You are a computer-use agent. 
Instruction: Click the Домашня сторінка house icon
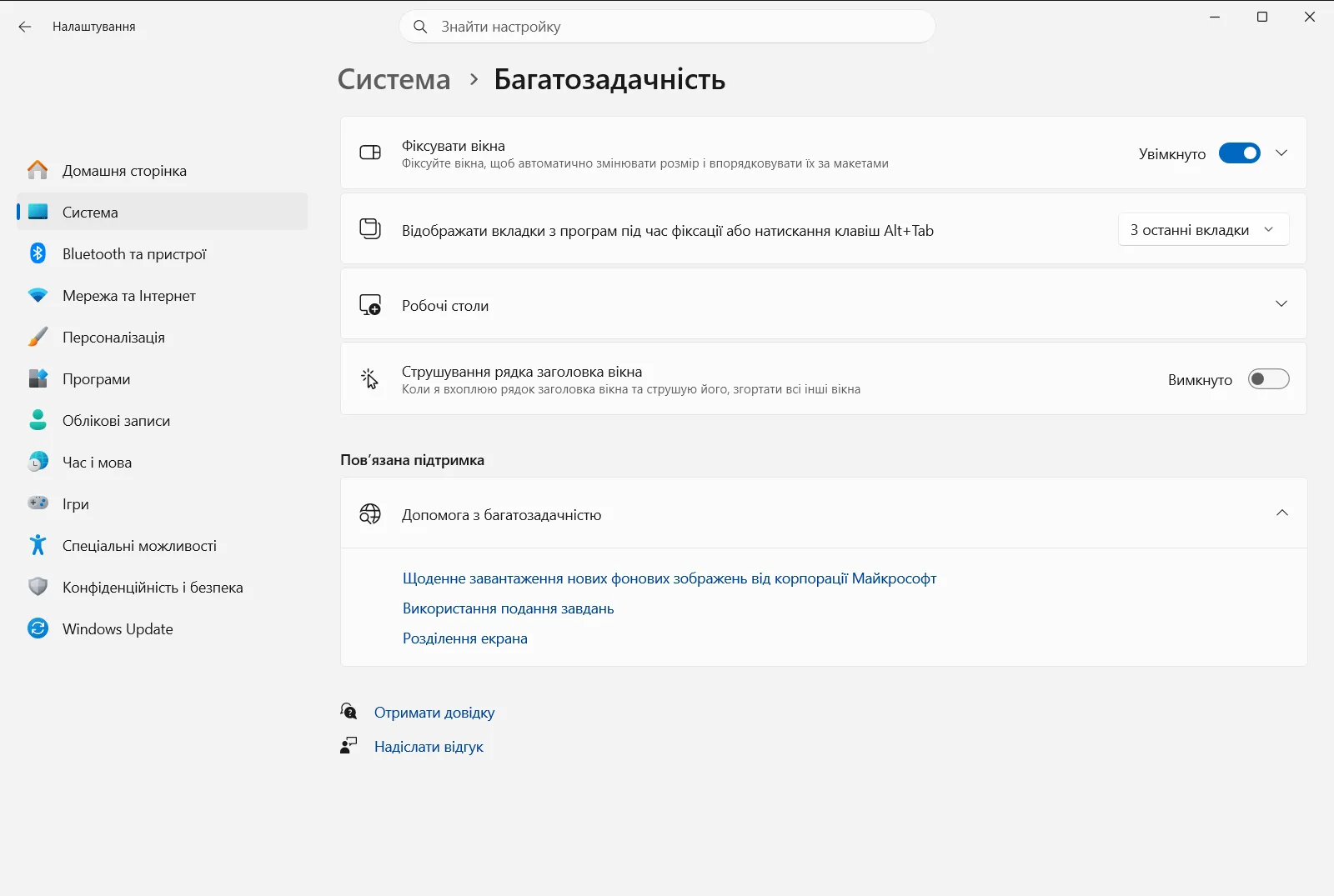(x=38, y=170)
